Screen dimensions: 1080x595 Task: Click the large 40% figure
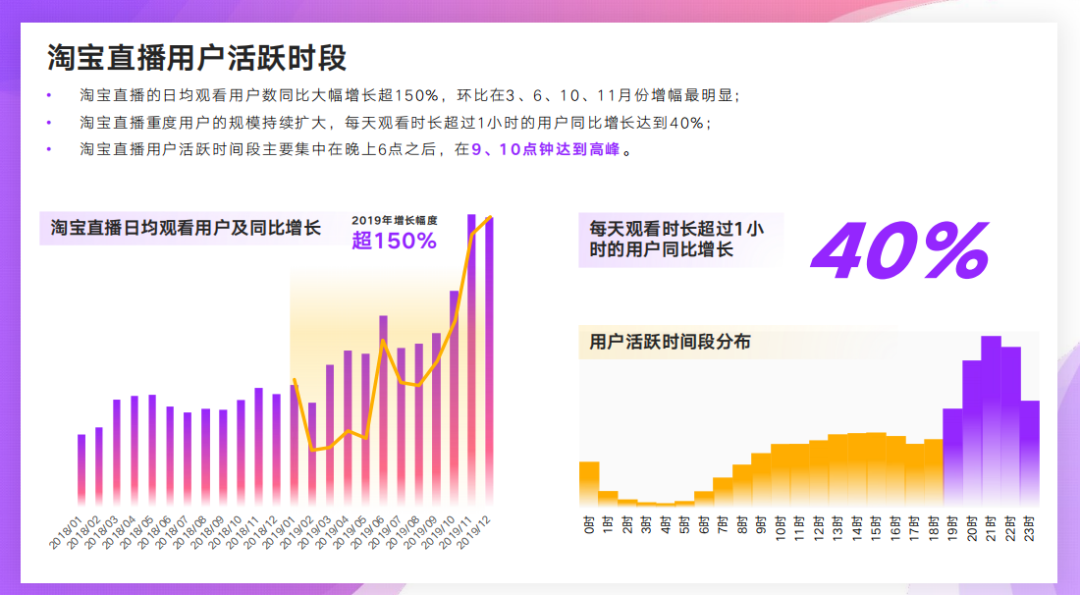click(x=901, y=249)
